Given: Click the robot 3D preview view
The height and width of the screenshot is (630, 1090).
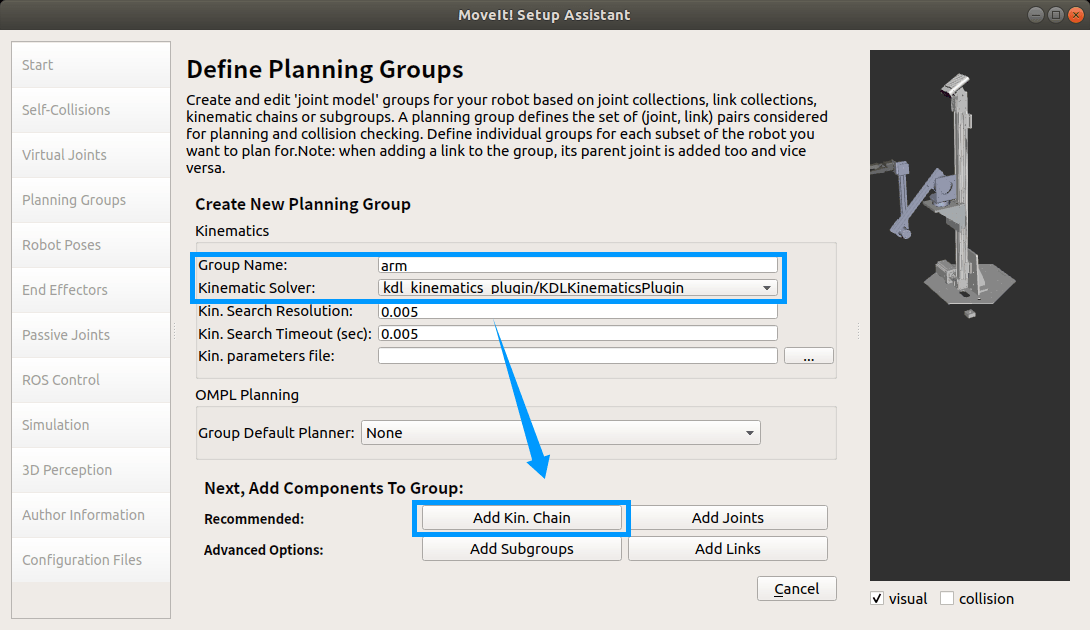Looking at the screenshot, I should pyautogui.click(x=969, y=315).
